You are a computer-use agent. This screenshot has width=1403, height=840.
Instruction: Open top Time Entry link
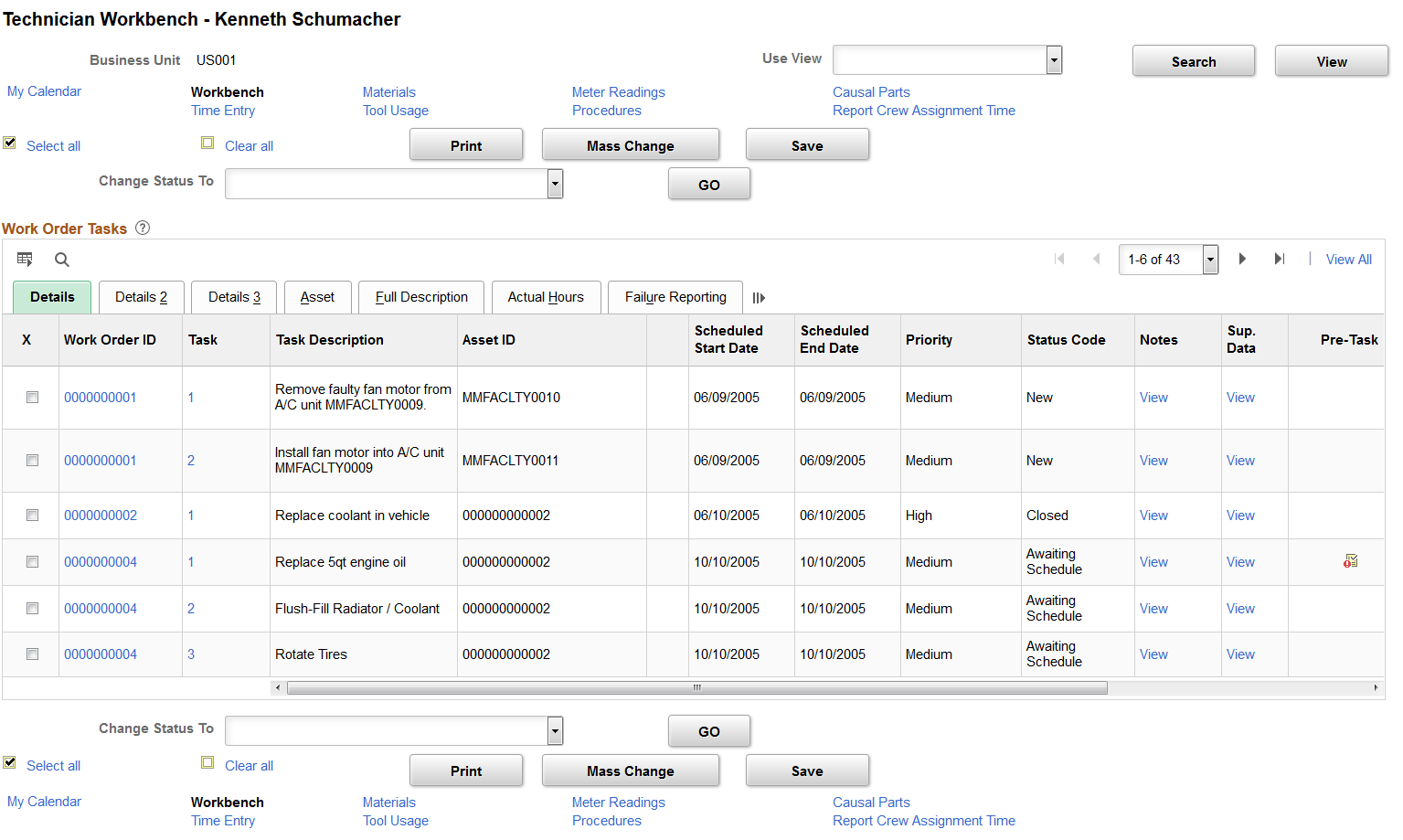tap(223, 111)
